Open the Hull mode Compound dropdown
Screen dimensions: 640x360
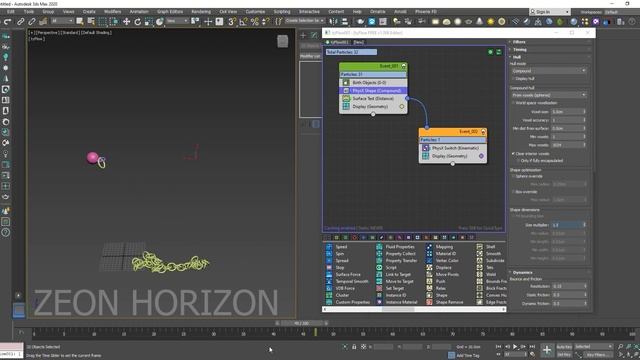click(549, 71)
